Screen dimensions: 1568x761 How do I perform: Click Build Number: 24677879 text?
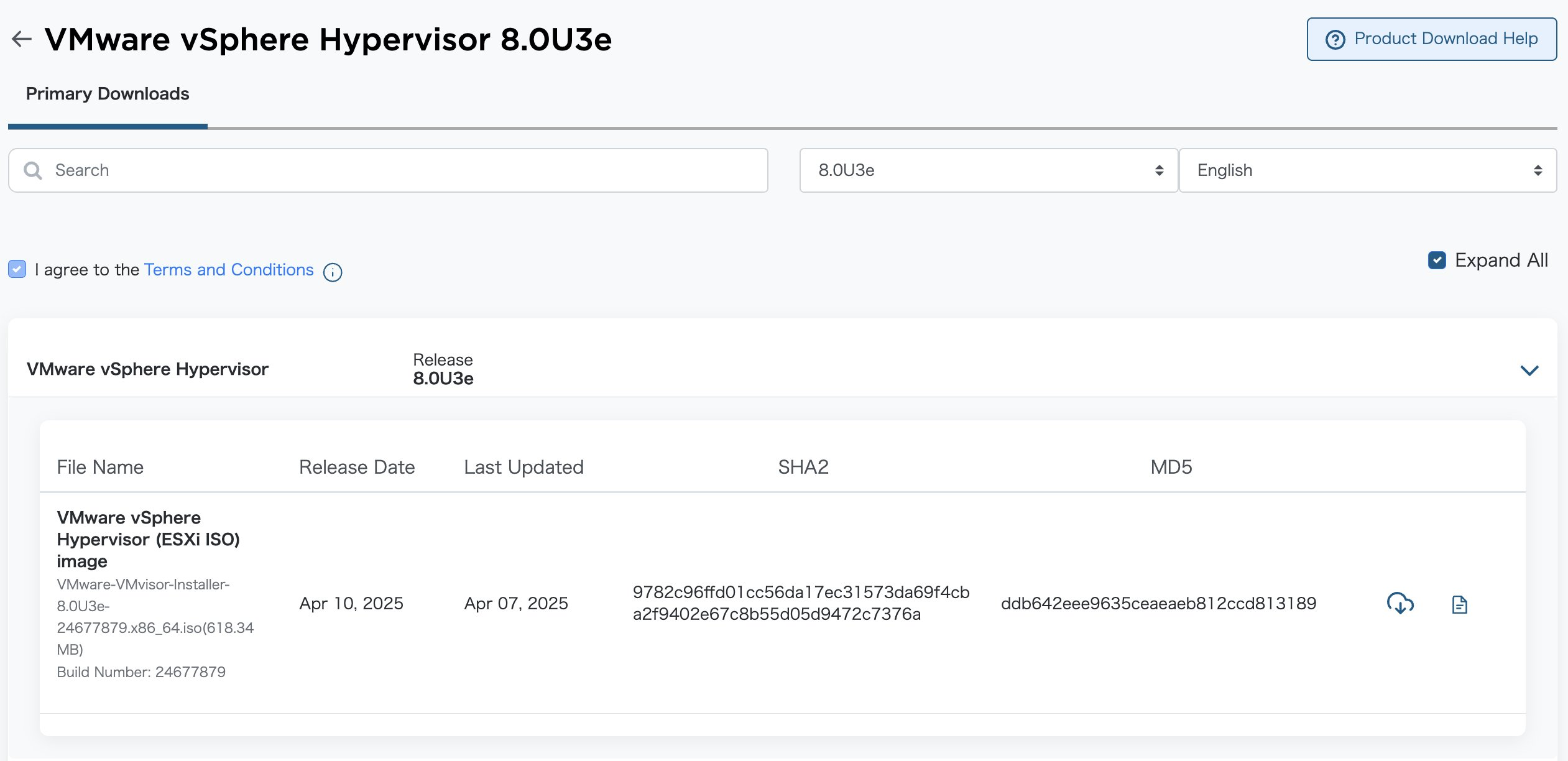pos(141,672)
